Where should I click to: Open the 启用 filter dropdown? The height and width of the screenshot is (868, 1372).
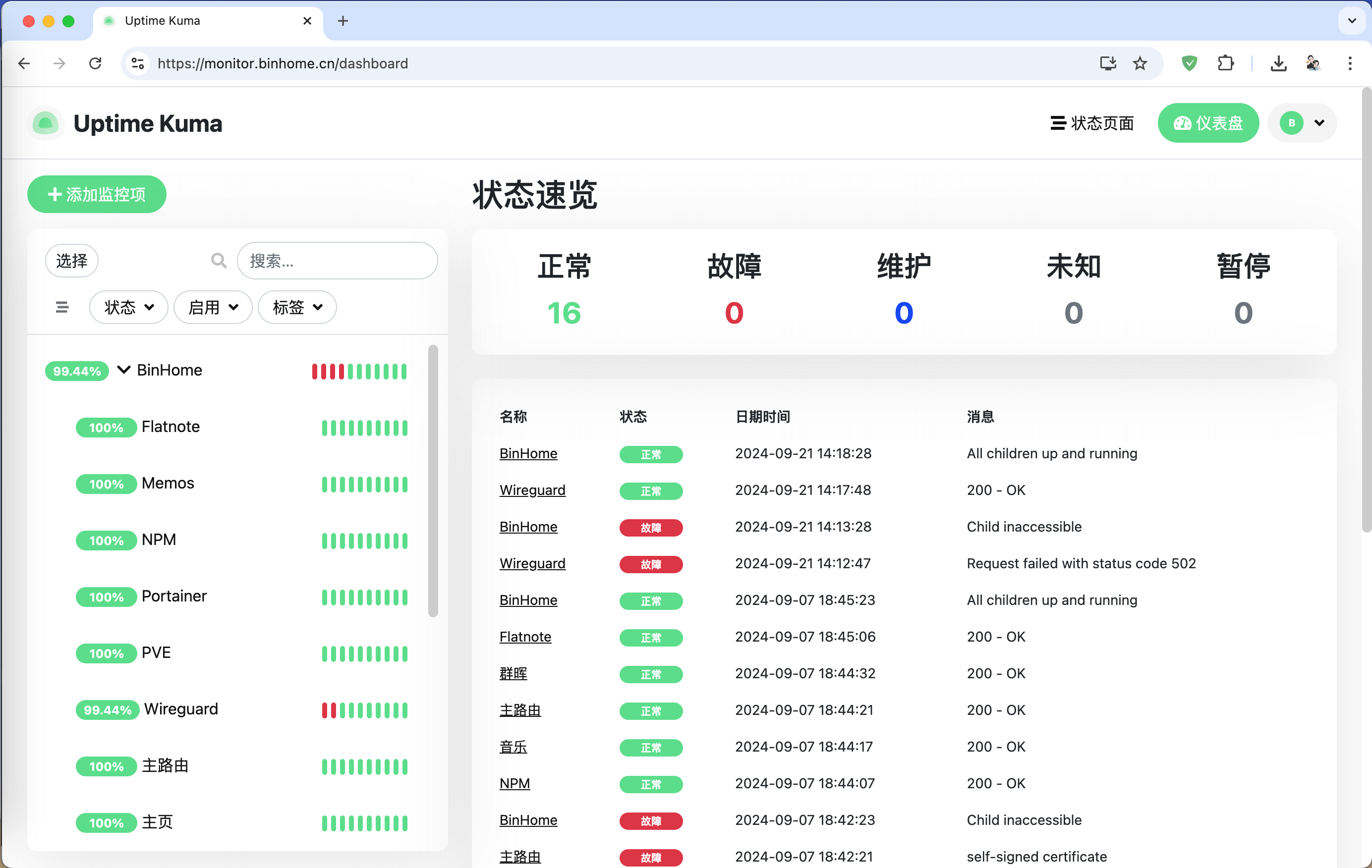pos(213,308)
